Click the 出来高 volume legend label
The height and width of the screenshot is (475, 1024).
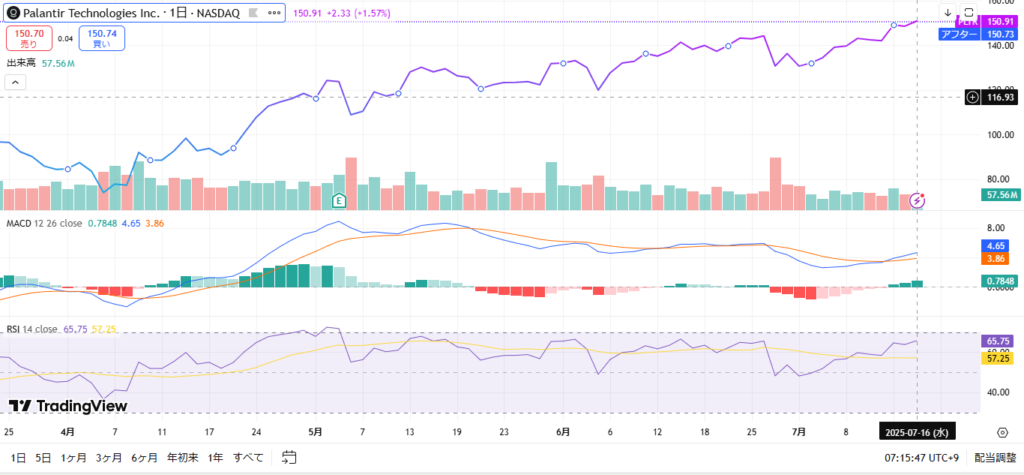tap(22, 63)
